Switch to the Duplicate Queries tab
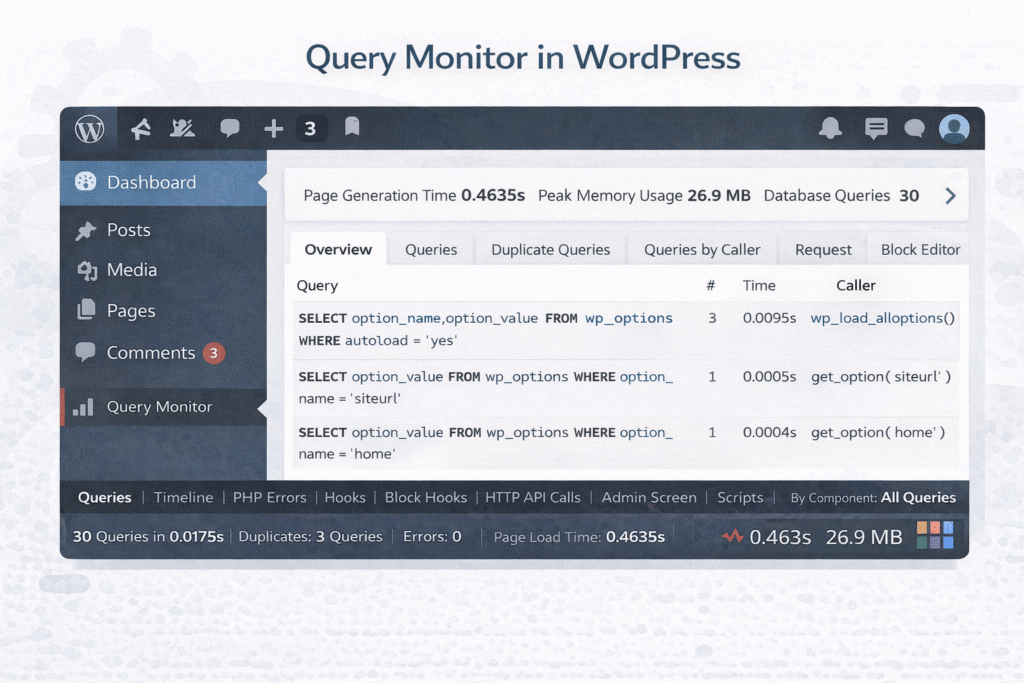The width and height of the screenshot is (1024, 683). click(550, 250)
